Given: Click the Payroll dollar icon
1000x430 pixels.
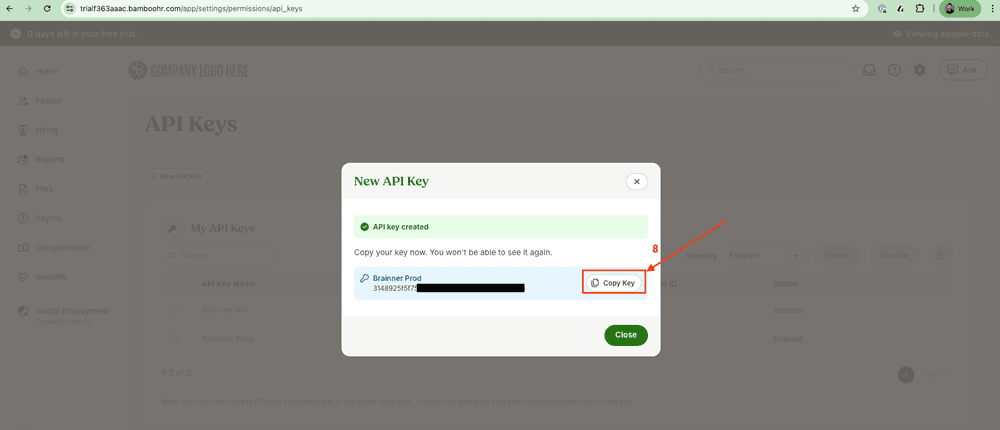Looking at the screenshot, I should (x=23, y=218).
